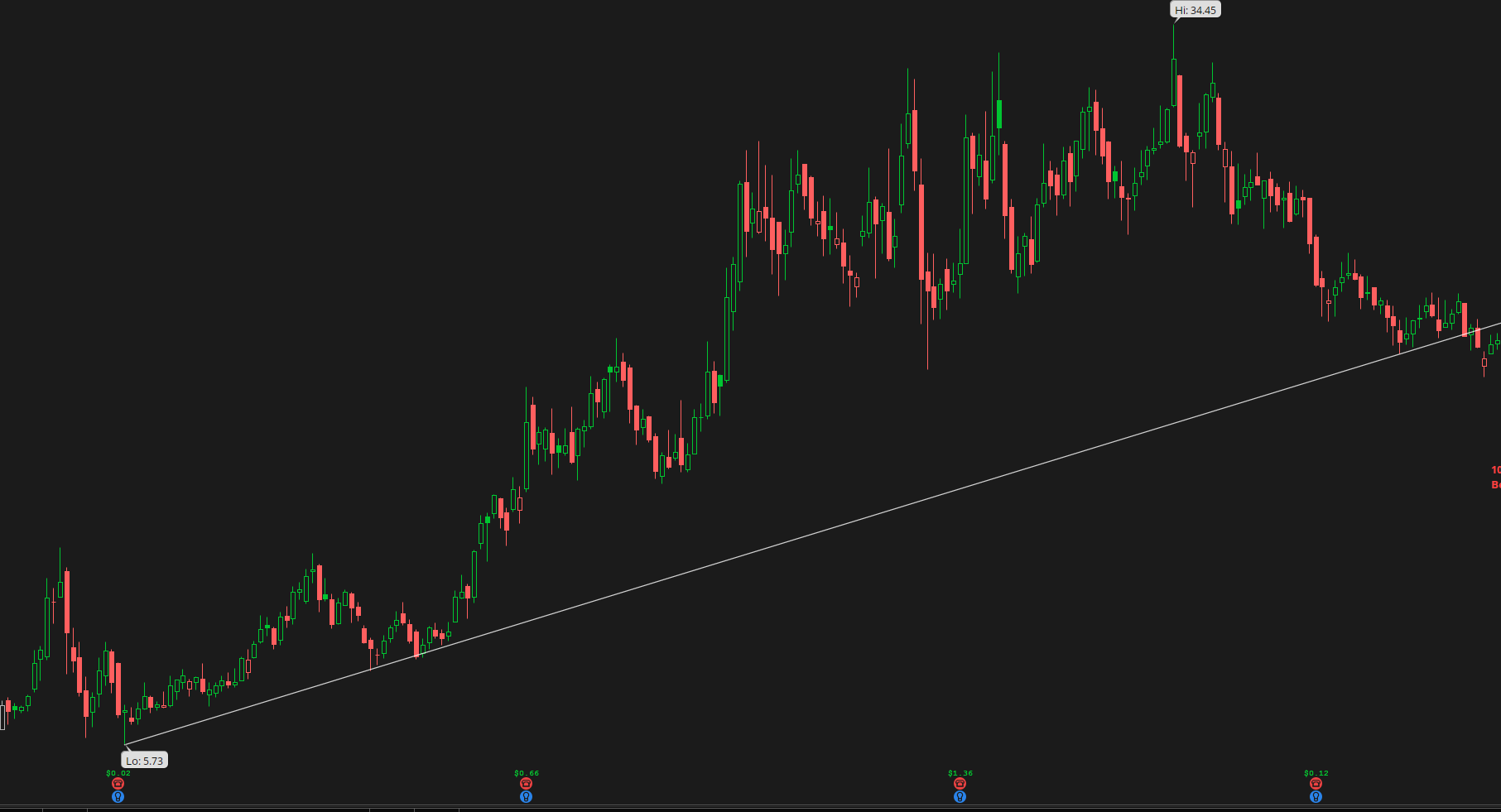1501x812 pixels.
Task: Select the white ascending trendline drawing
Action: tap(812, 534)
